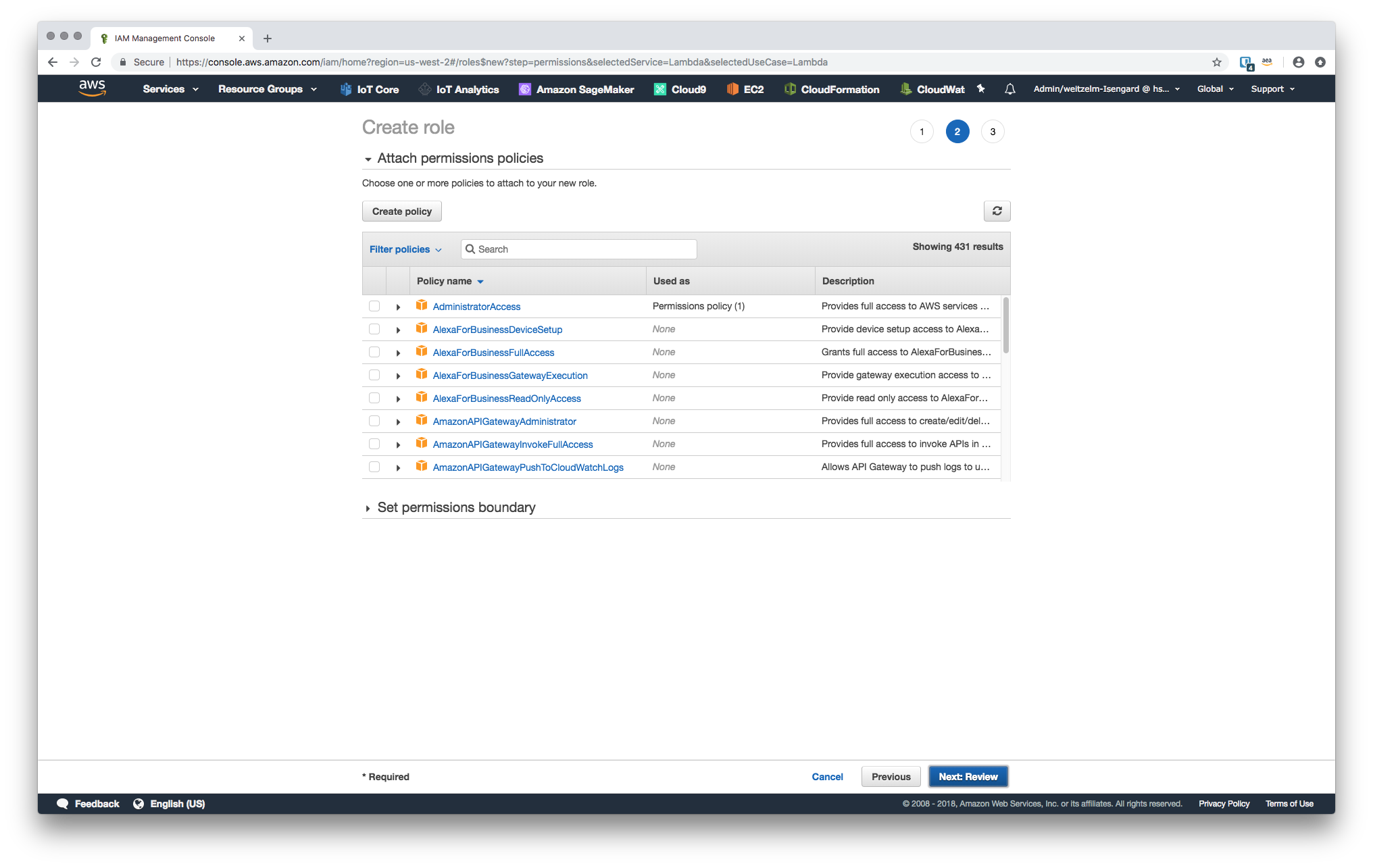1373x868 pixels.
Task: Bookmark this page with the star
Action: point(1217,62)
